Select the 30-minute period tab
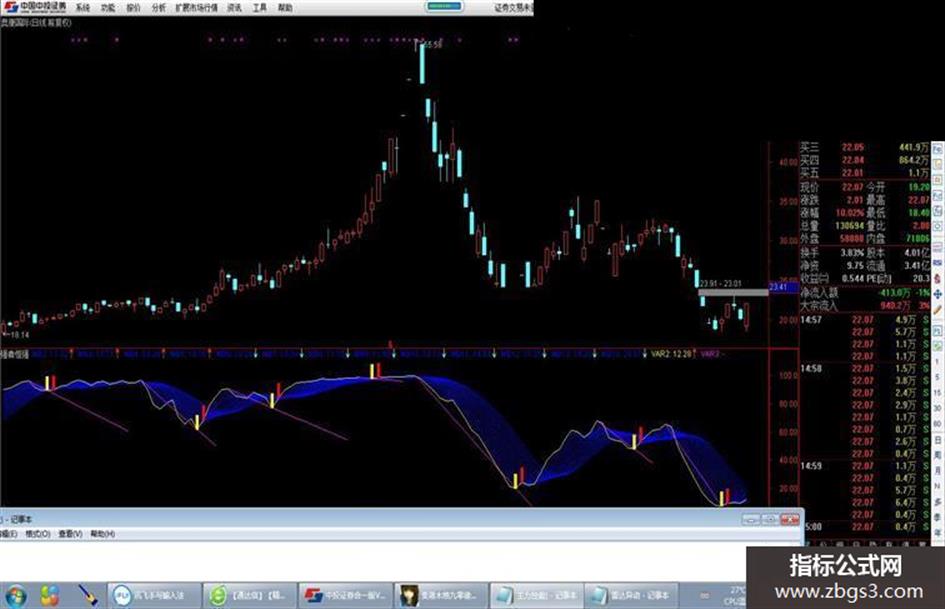Screen dimensions: 945x609 (x=938, y=409)
